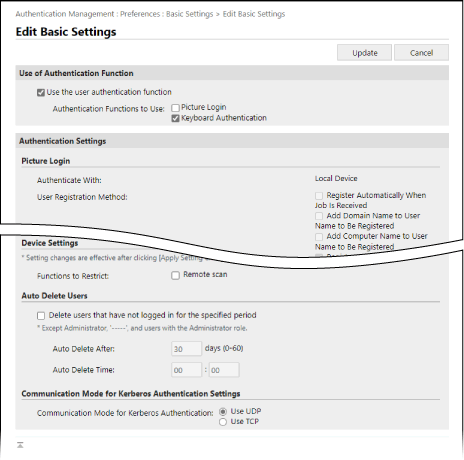Enable the Picture Login checkbox
464x460 pixels.
175,108
